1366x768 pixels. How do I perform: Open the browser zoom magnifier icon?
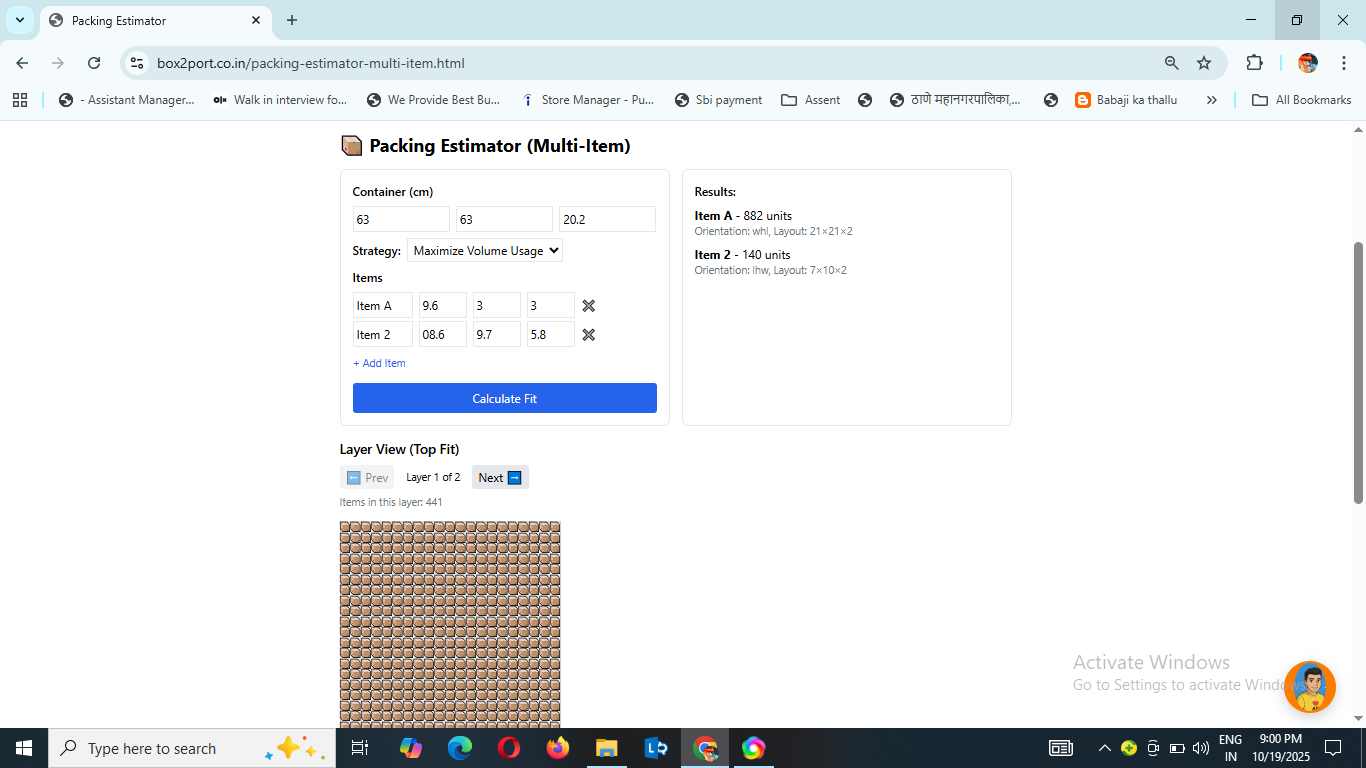coord(1172,63)
